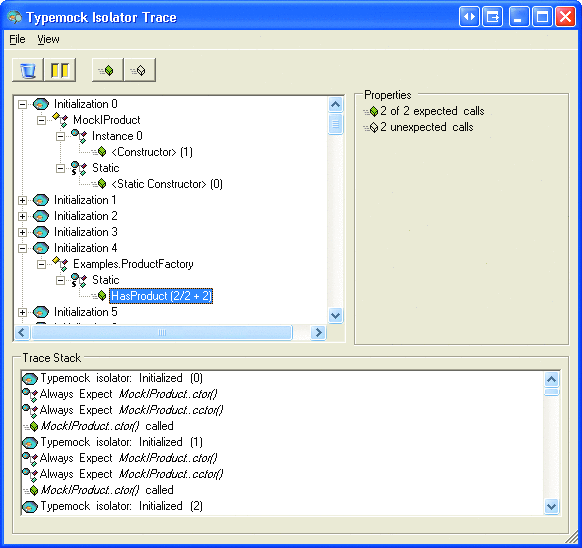The image size is (582, 548).
Task: Expand the Initialization 1 tree node
Action: (x=22, y=200)
